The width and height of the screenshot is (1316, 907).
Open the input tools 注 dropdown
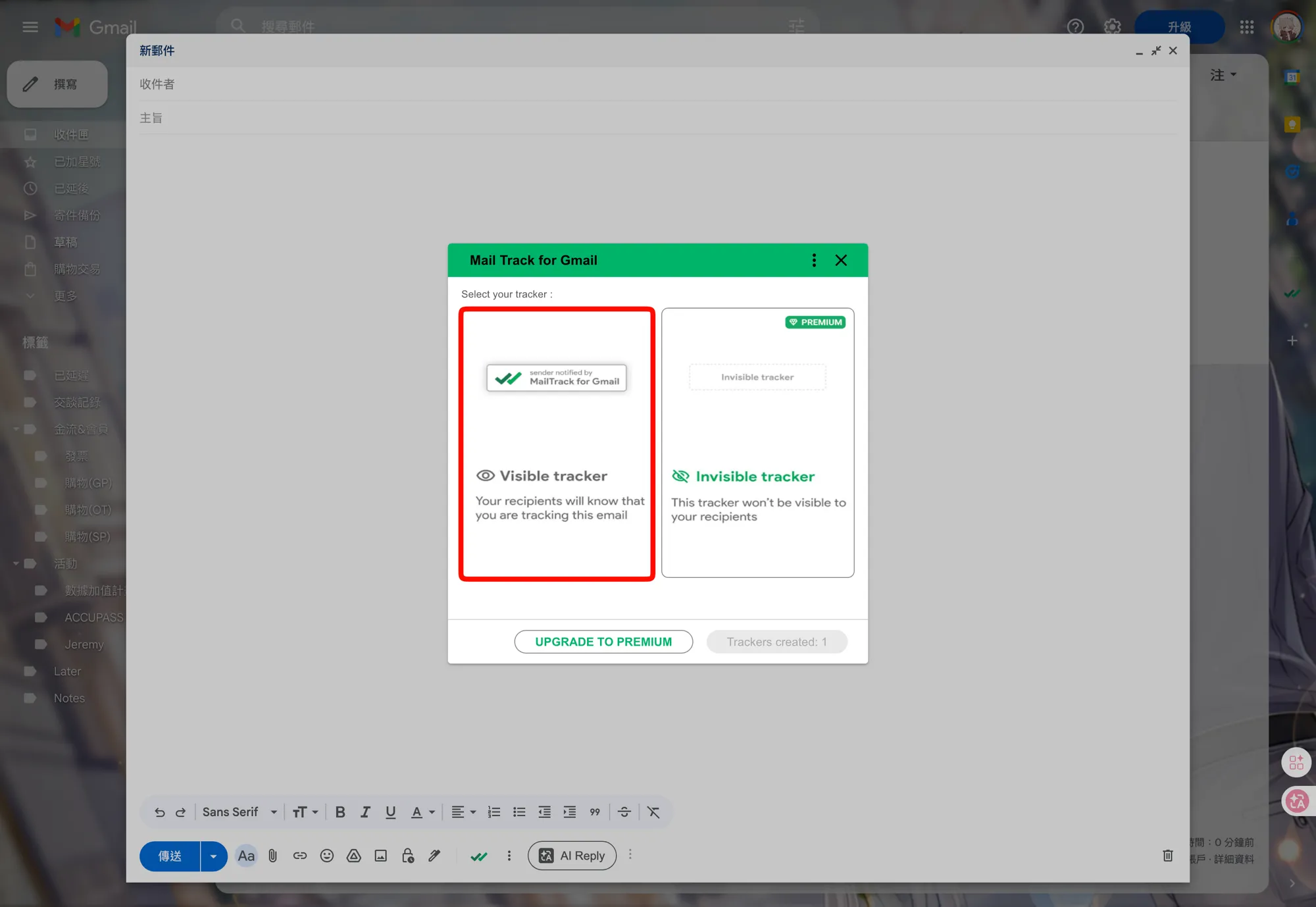point(1223,75)
